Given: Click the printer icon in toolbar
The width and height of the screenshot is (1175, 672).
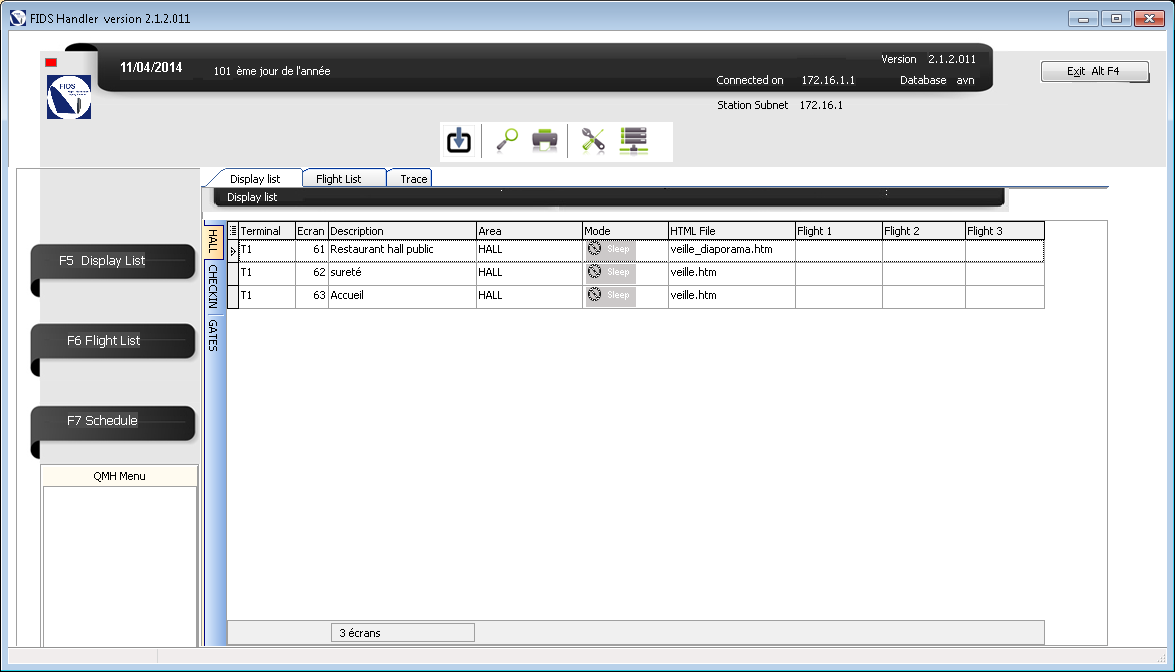Looking at the screenshot, I should pyautogui.click(x=544, y=141).
